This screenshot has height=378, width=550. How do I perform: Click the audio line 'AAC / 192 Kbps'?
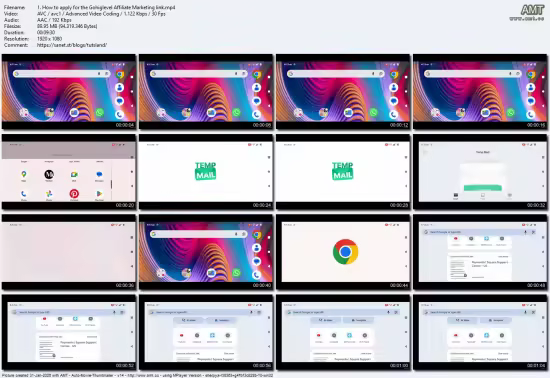pyautogui.click(x=54, y=20)
